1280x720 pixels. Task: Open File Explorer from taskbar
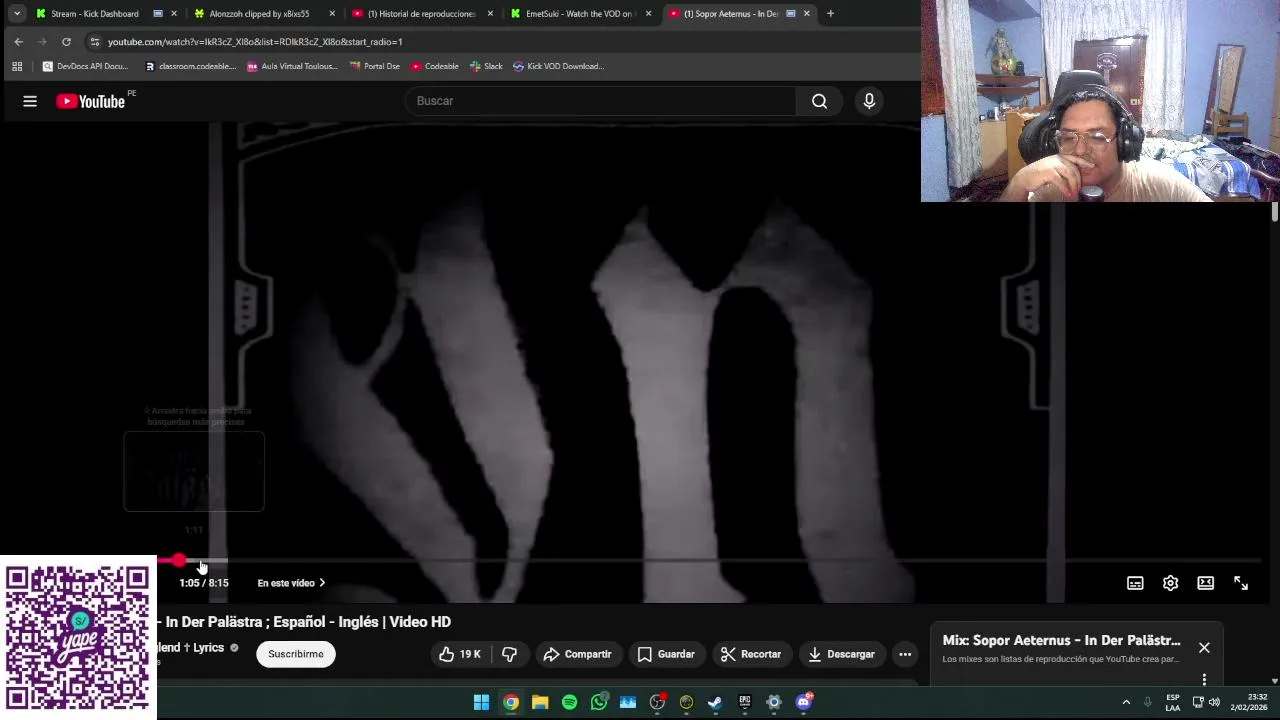pyautogui.click(x=540, y=702)
